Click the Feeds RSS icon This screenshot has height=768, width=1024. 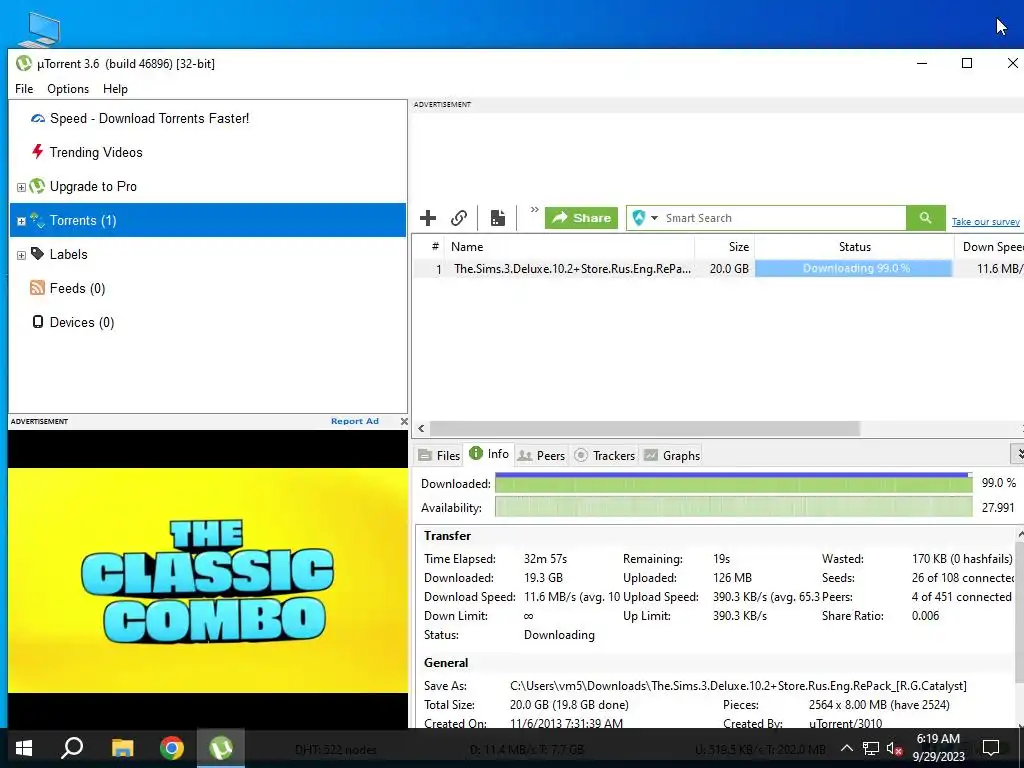[37, 288]
